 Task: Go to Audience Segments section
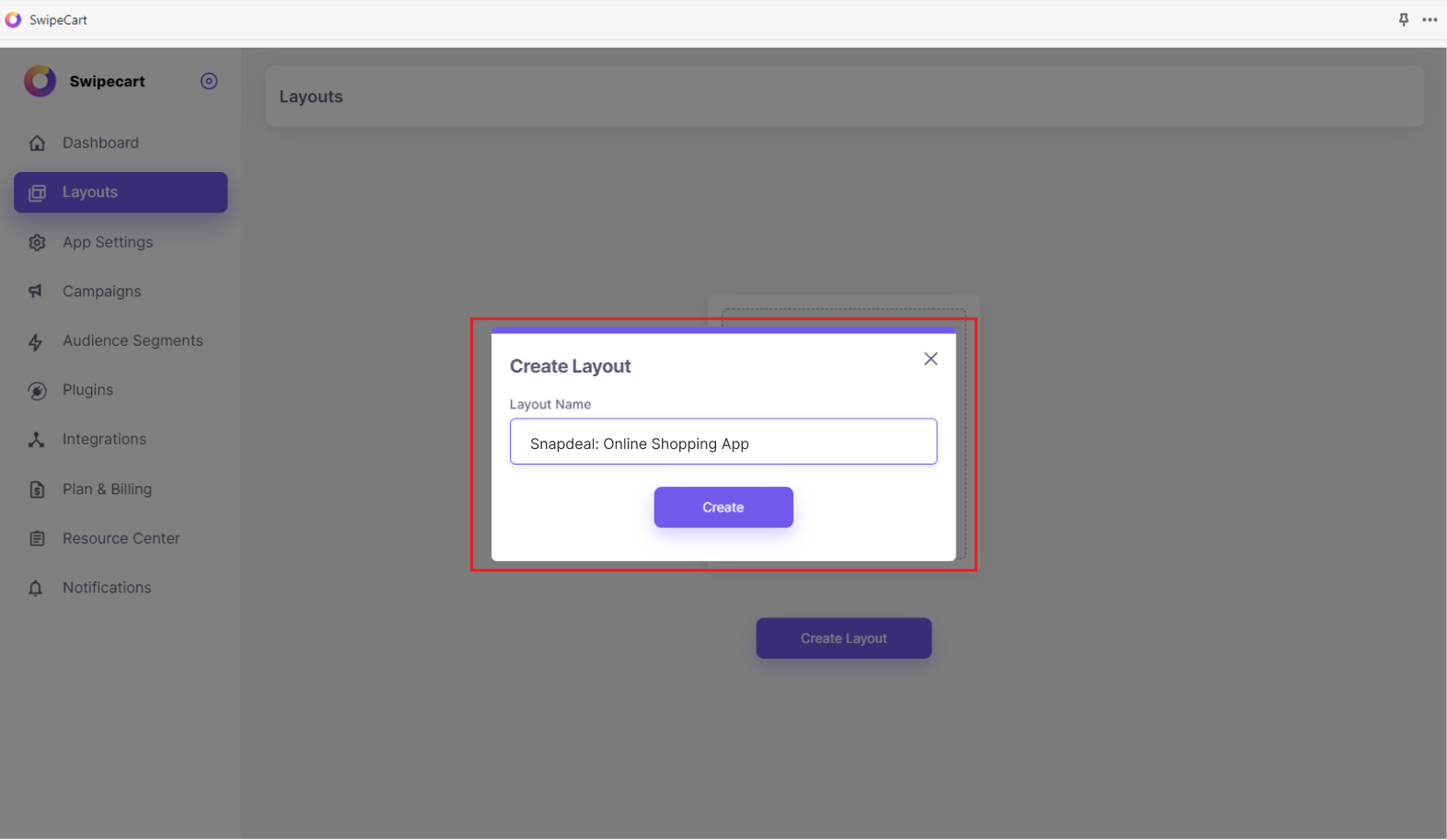click(x=132, y=340)
